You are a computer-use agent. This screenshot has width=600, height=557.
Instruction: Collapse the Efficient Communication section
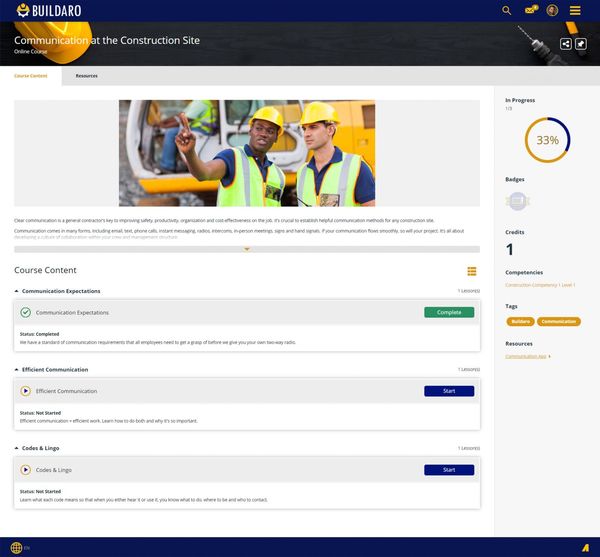[x=16, y=370]
